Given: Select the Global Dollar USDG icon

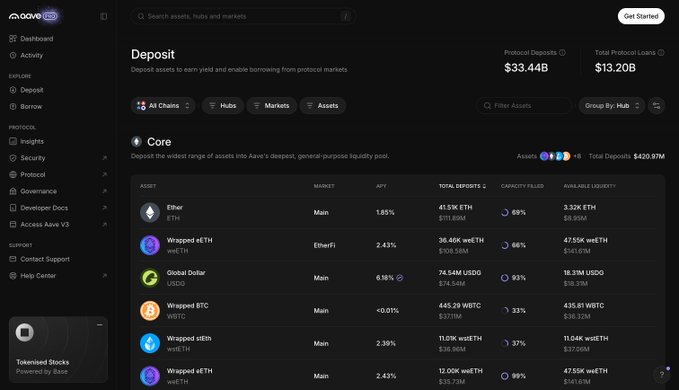Looking at the screenshot, I should [150, 278].
